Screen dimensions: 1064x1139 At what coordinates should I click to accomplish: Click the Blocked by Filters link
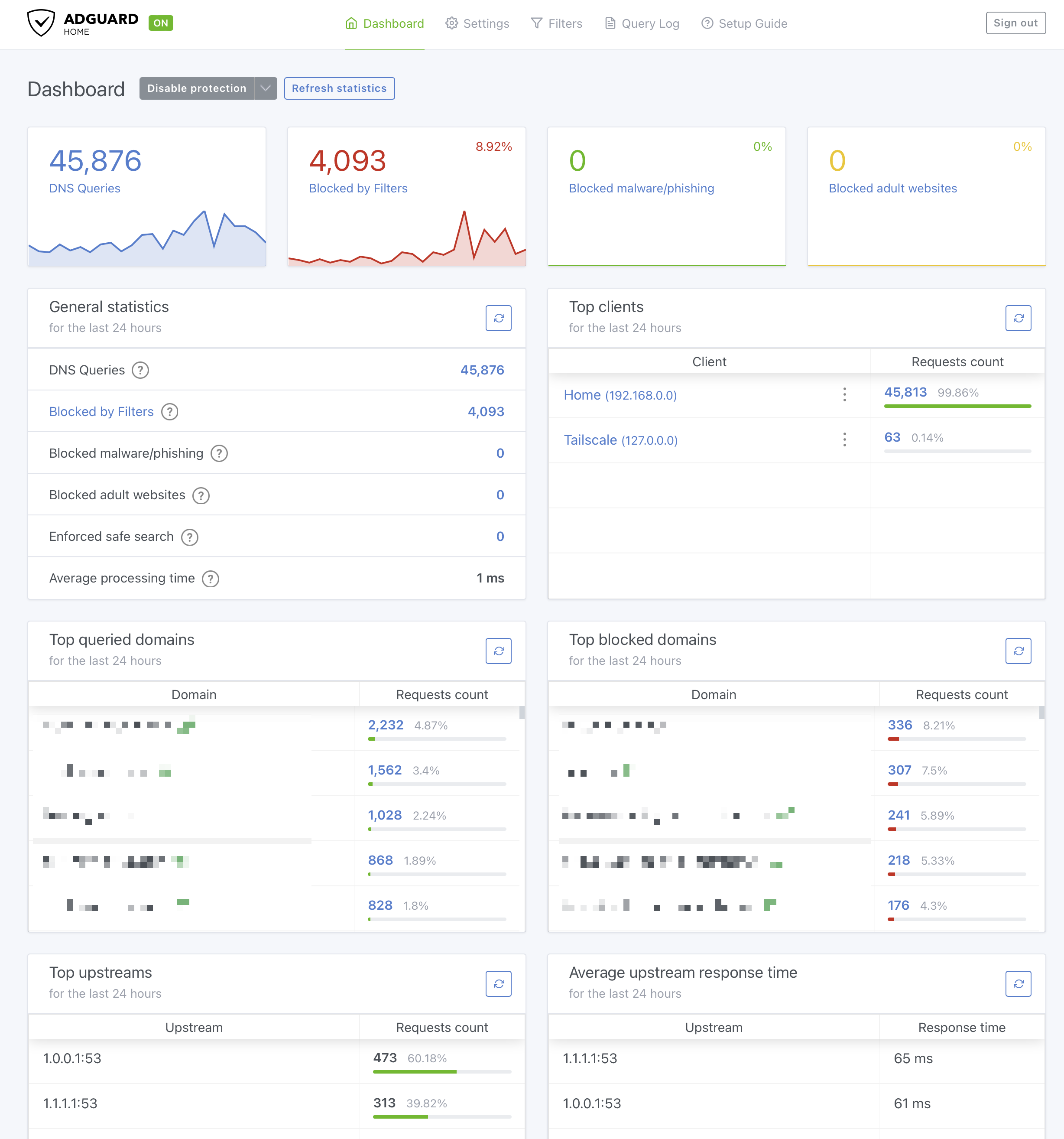pyautogui.click(x=102, y=411)
